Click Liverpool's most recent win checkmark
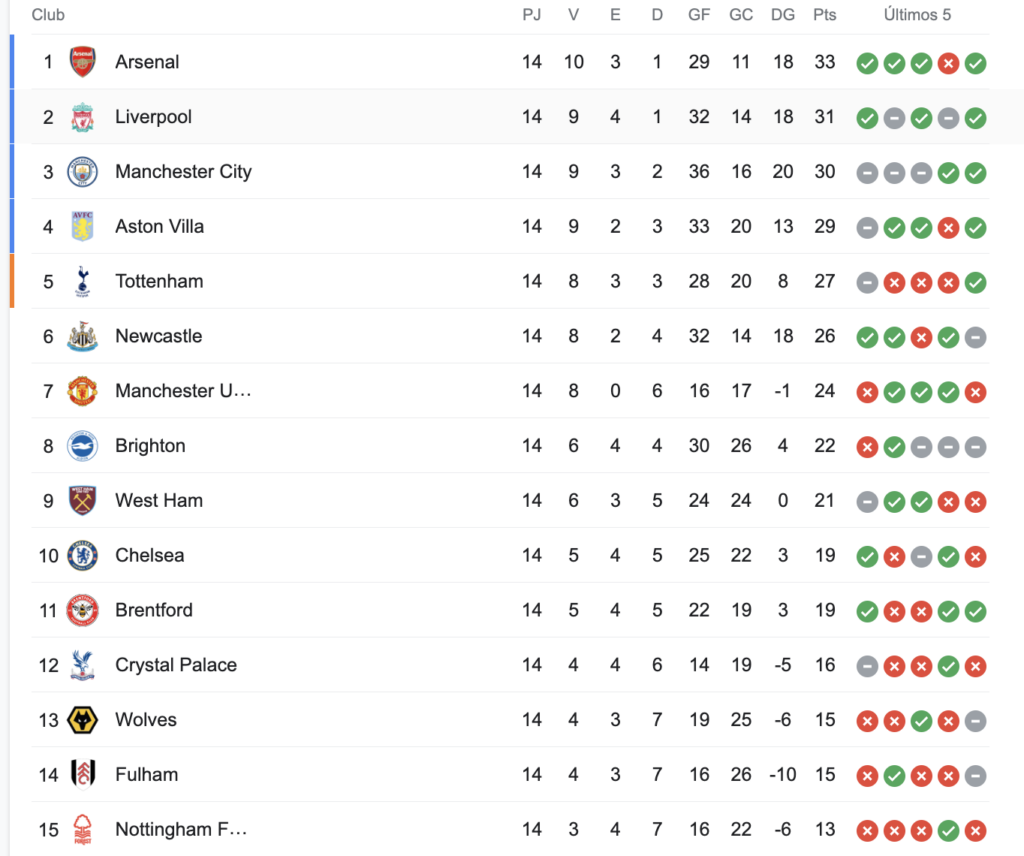The image size is (1024, 856). coord(975,118)
